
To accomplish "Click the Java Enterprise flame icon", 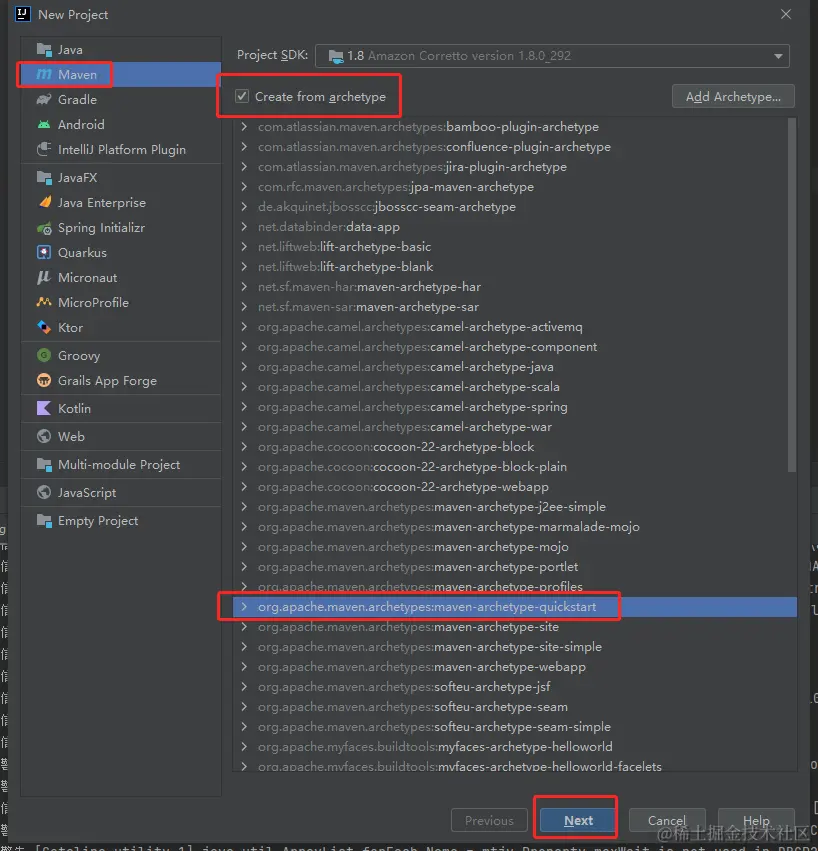I will point(45,202).
